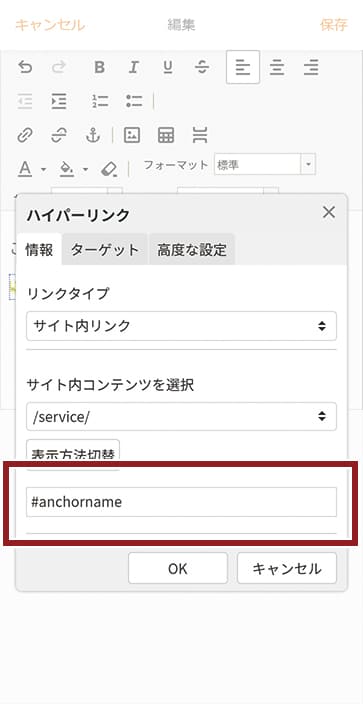
Task: Insert a table with the table icon
Action: (166, 135)
